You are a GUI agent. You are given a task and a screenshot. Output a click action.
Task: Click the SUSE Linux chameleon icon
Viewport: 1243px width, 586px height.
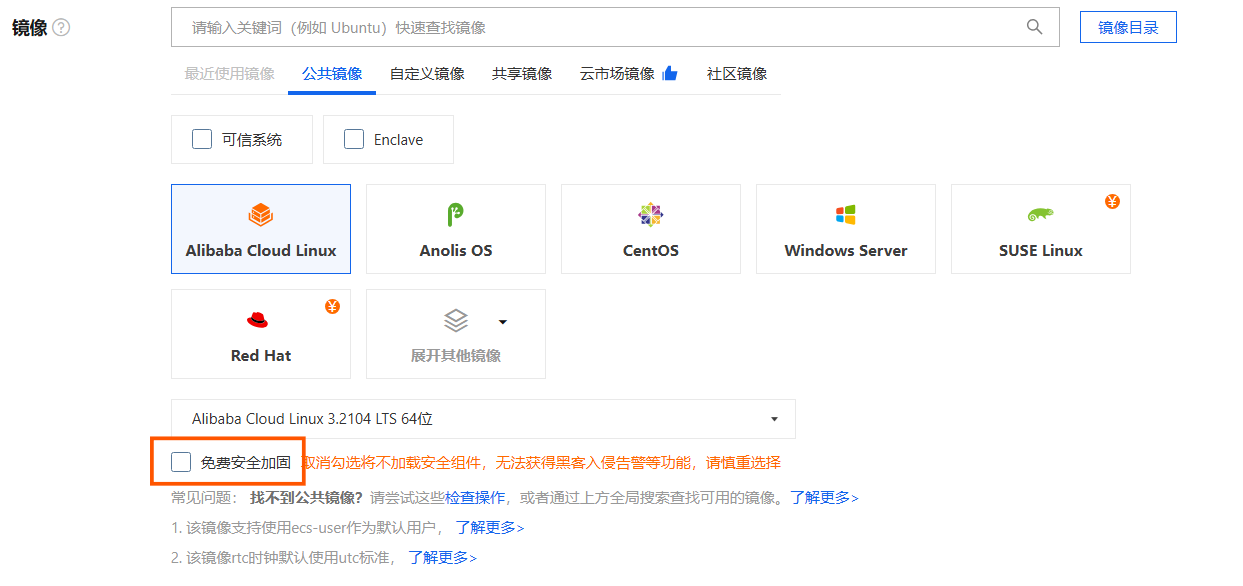[1041, 215]
